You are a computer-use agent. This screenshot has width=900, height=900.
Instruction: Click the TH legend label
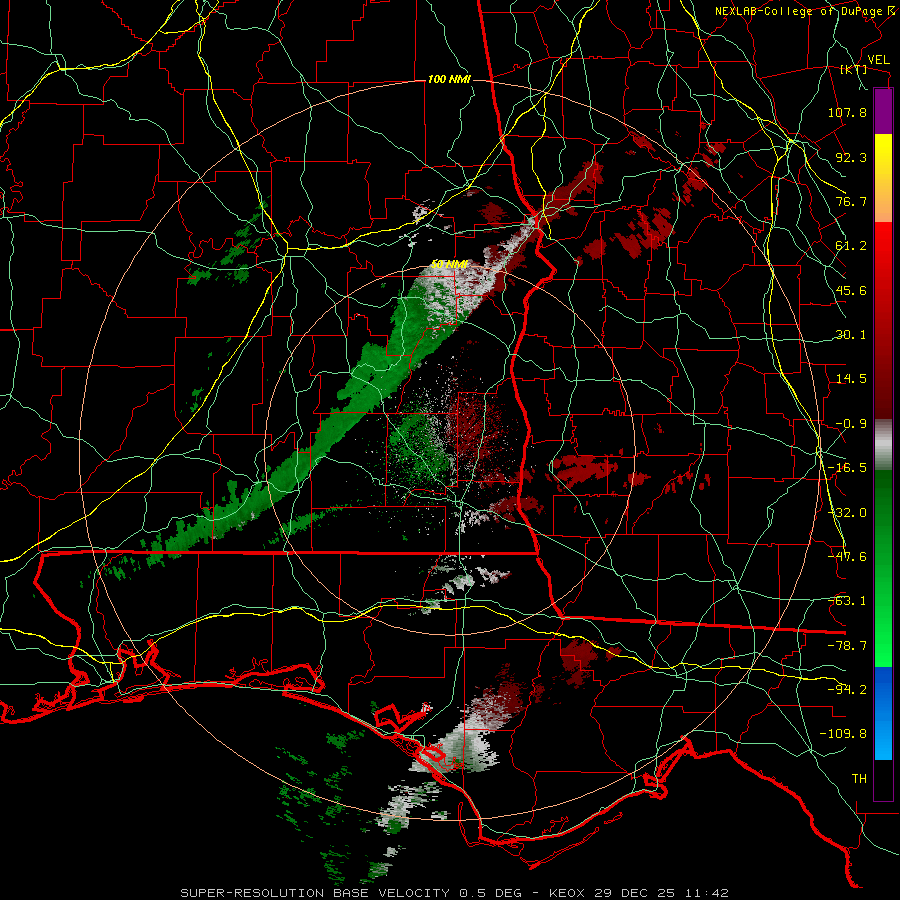859,779
